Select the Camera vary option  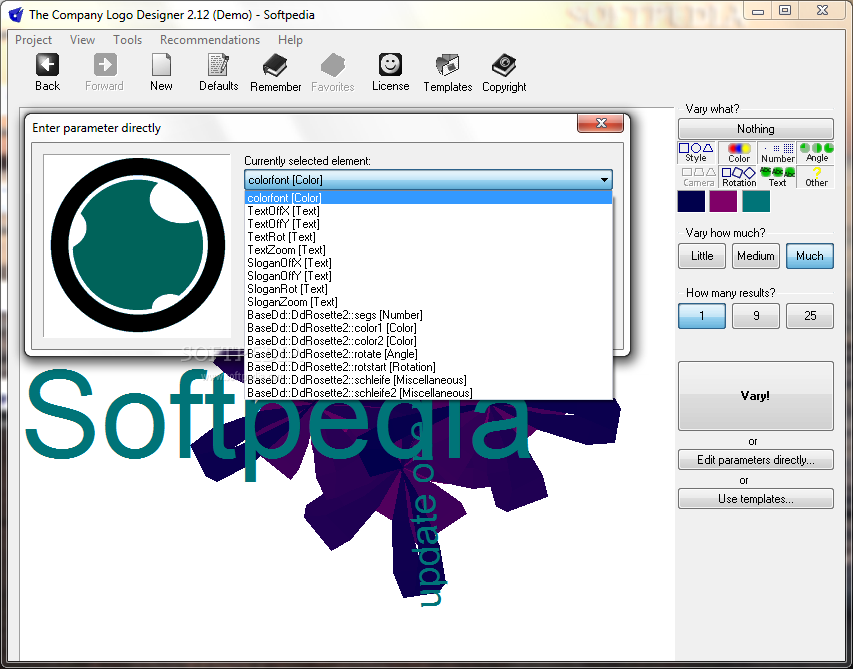[698, 177]
